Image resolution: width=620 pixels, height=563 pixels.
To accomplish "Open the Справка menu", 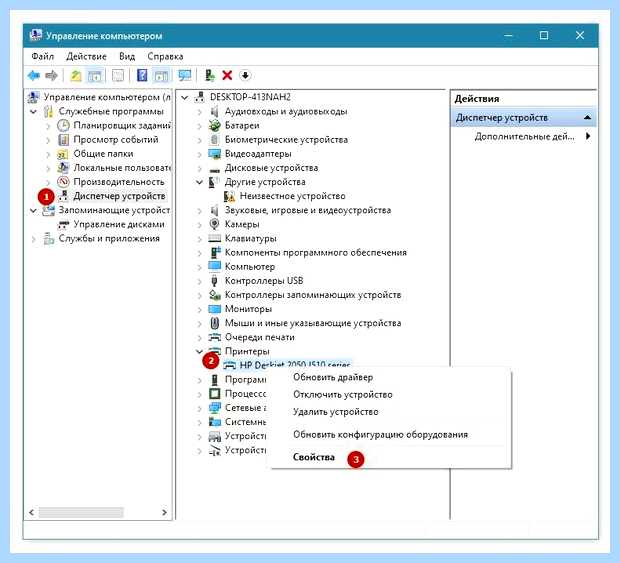I will tap(165, 57).
